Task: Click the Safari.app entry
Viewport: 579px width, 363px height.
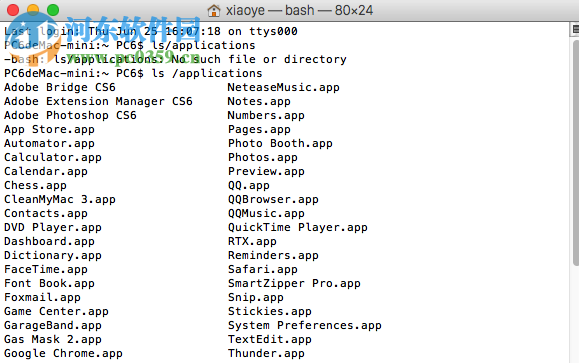Action: (x=263, y=270)
